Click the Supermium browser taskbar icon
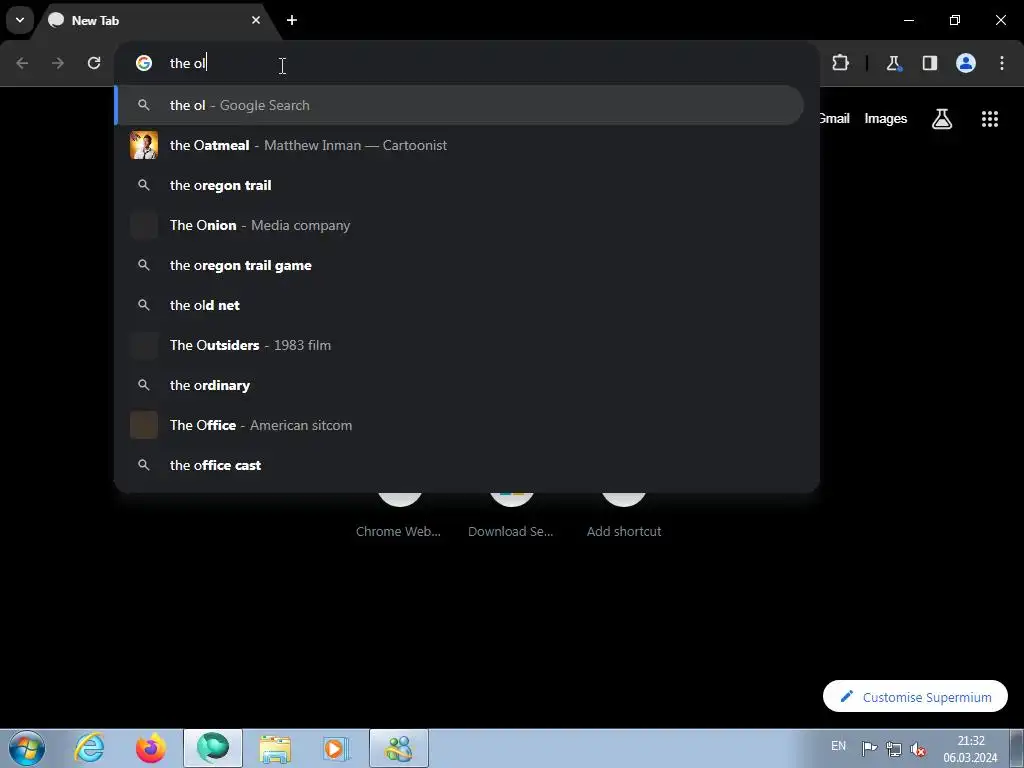This screenshot has width=1024, height=768. [x=213, y=748]
